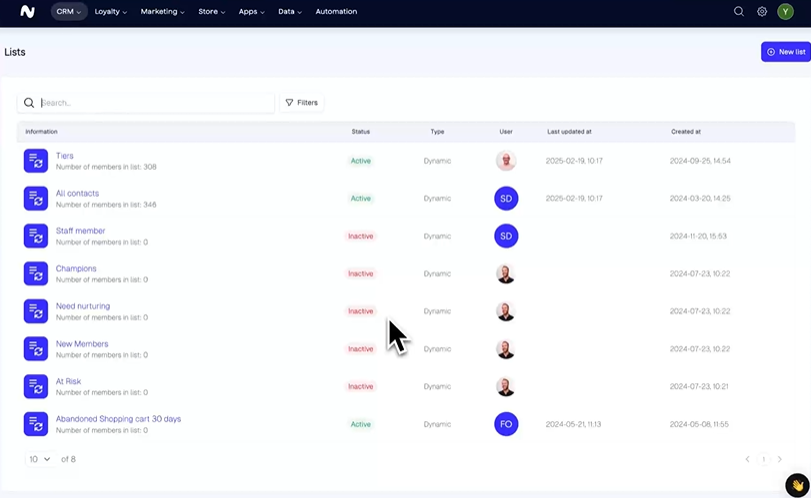Click user photo in the Tiers row
This screenshot has height=498, width=811.
point(506,161)
